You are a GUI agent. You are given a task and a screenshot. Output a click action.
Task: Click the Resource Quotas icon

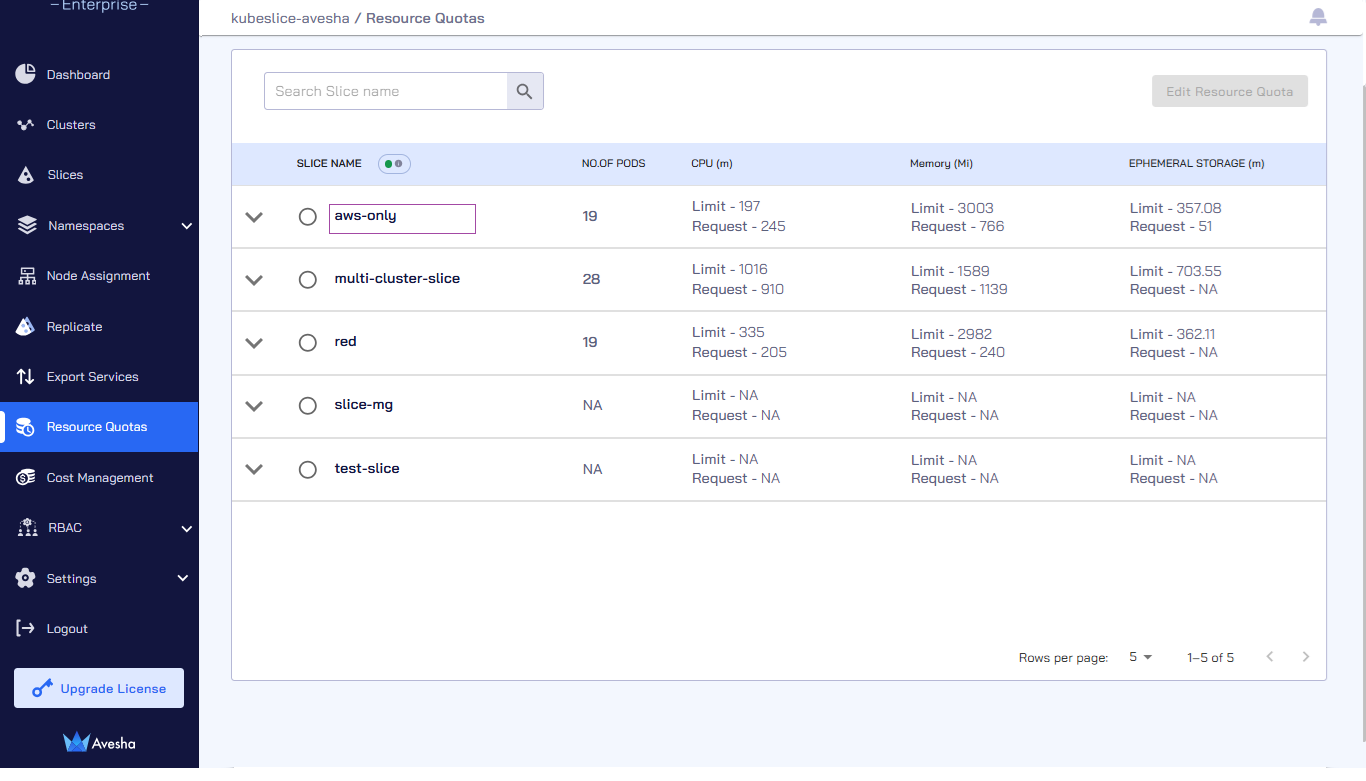tap(26, 427)
